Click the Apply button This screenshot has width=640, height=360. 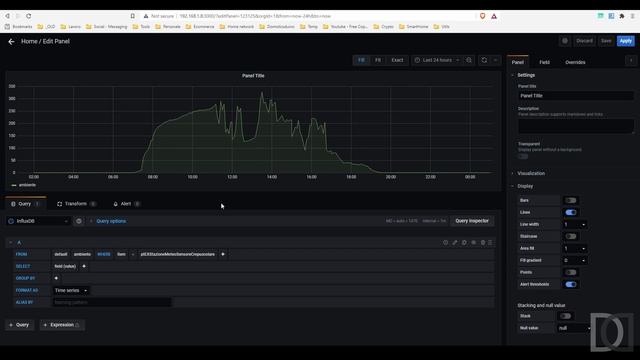click(x=625, y=41)
